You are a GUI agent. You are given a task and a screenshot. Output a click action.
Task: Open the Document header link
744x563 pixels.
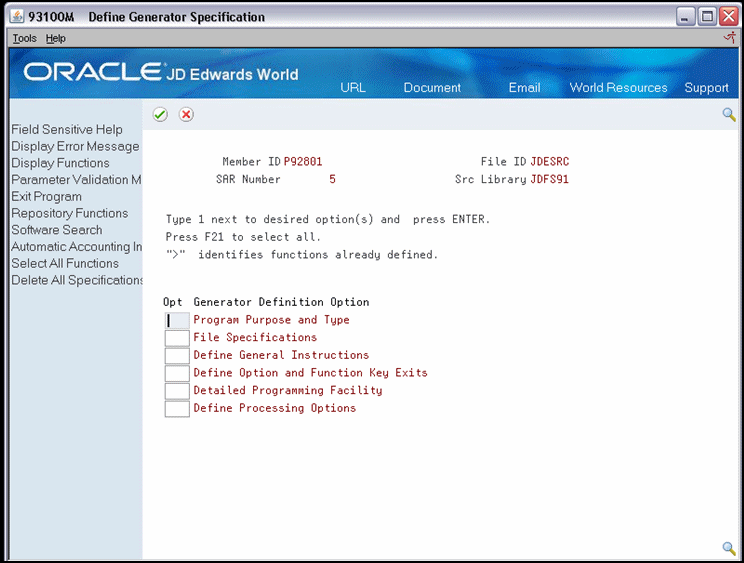(x=432, y=88)
